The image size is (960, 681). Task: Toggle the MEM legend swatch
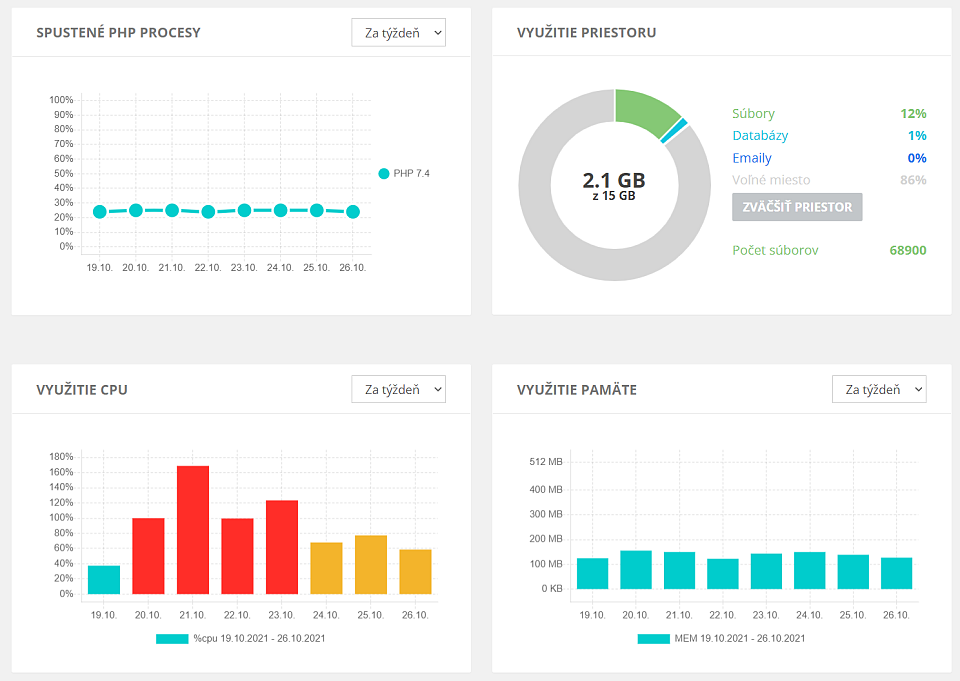(x=653, y=638)
